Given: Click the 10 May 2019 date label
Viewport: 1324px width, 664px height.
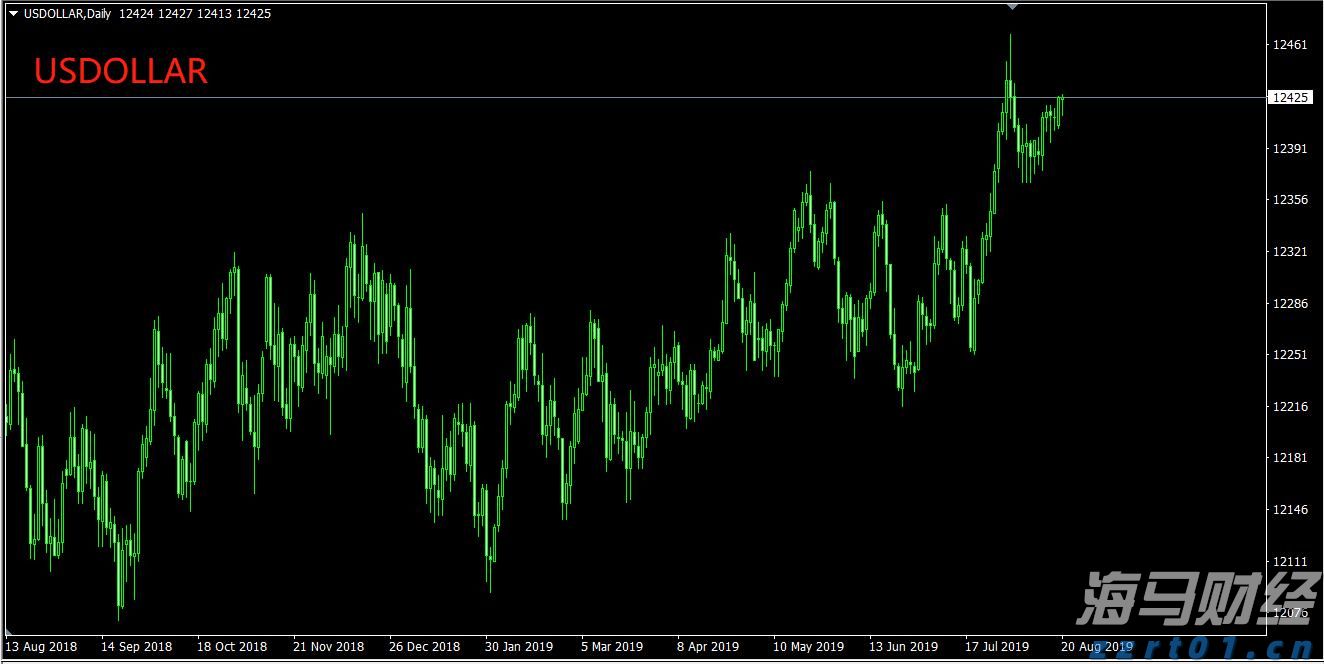Looking at the screenshot, I should tap(809, 647).
